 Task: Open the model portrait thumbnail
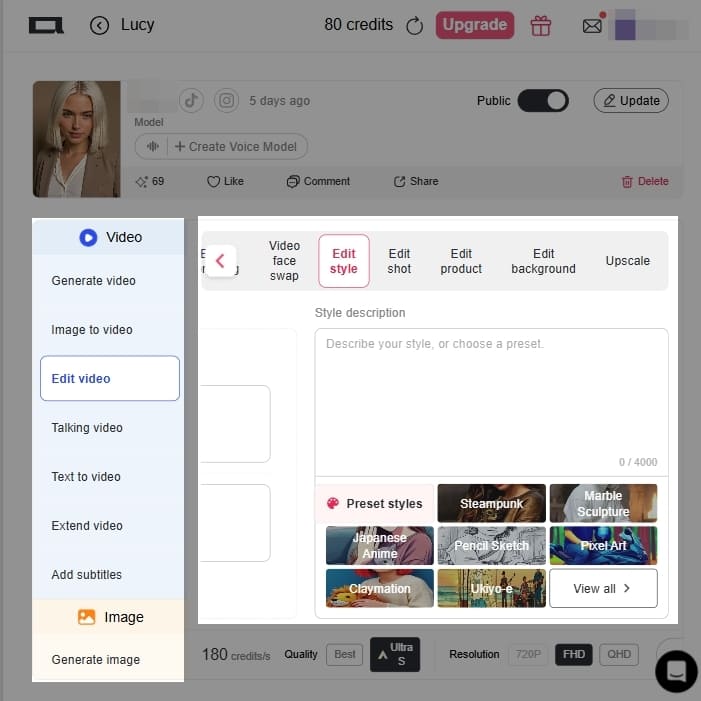point(76,139)
